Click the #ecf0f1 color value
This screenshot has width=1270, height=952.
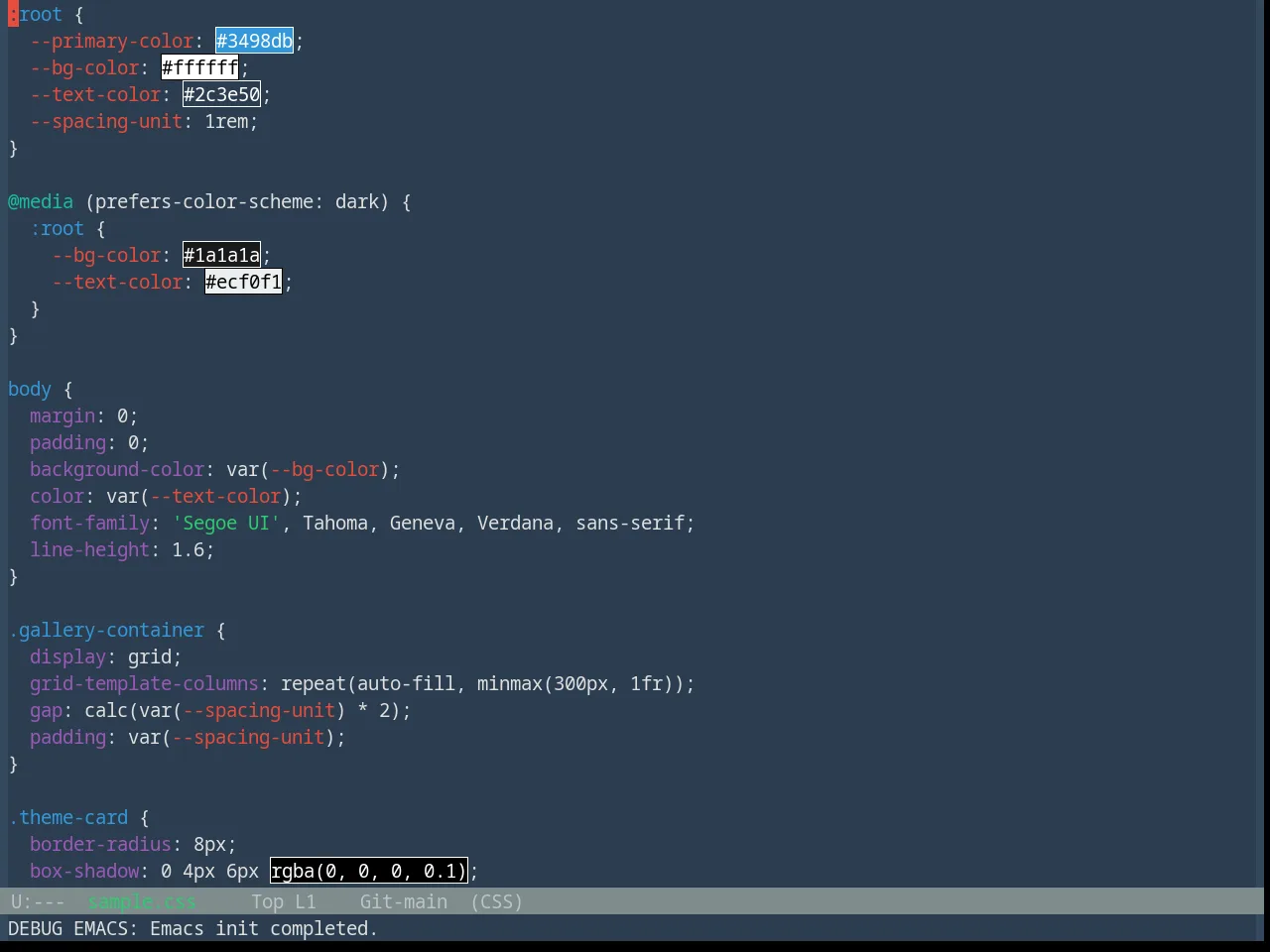[x=244, y=282]
